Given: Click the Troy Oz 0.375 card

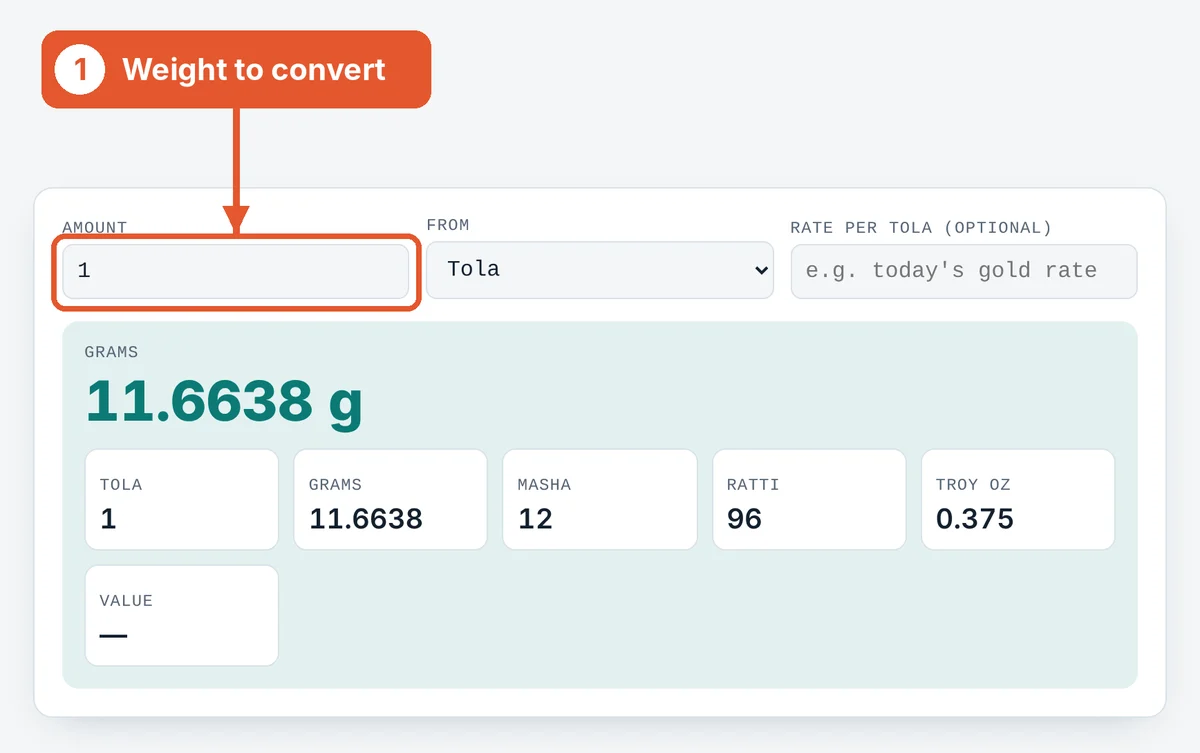Looking at the screenshot, I should (1018, 500).
